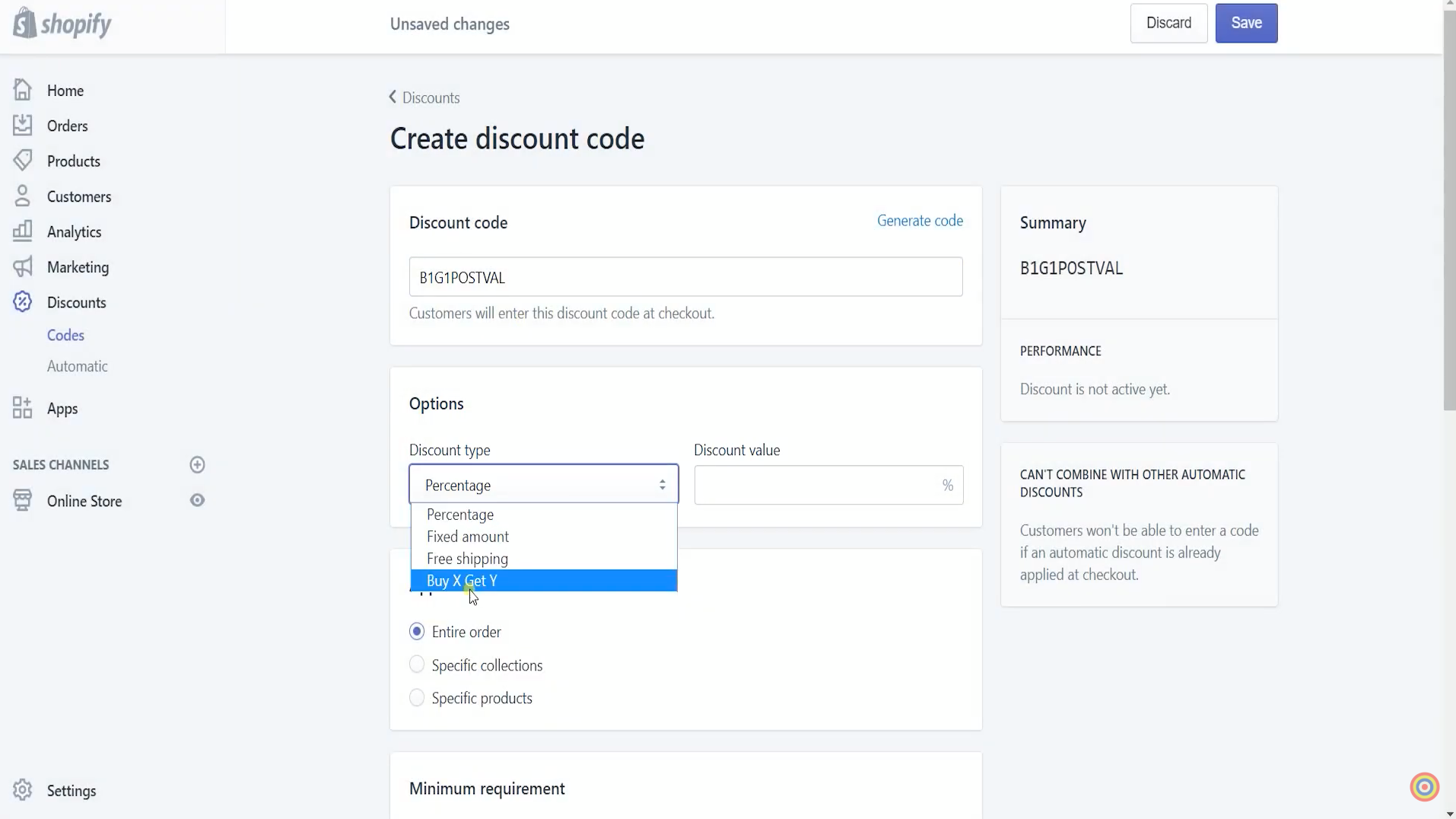Choose Buy X Get Y option
The height and width of the screenshot is (819, 1456).
pos(544,580)
